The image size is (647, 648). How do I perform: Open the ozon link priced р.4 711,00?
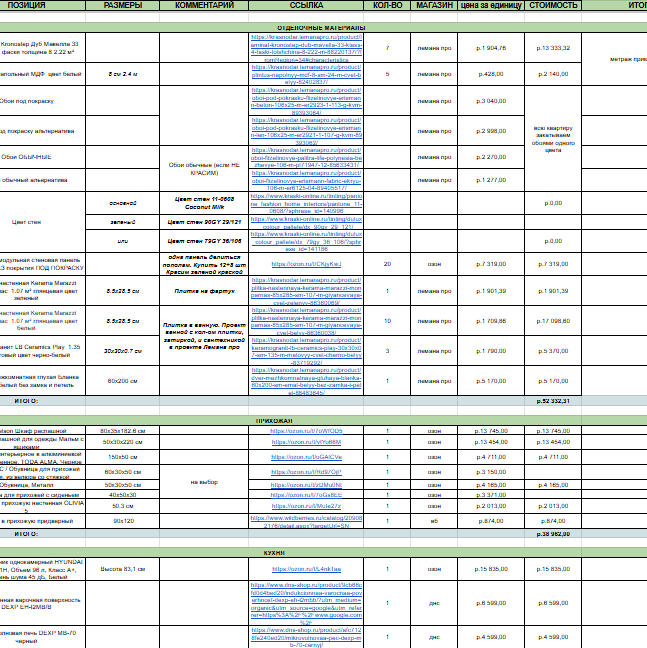(306, 457)
